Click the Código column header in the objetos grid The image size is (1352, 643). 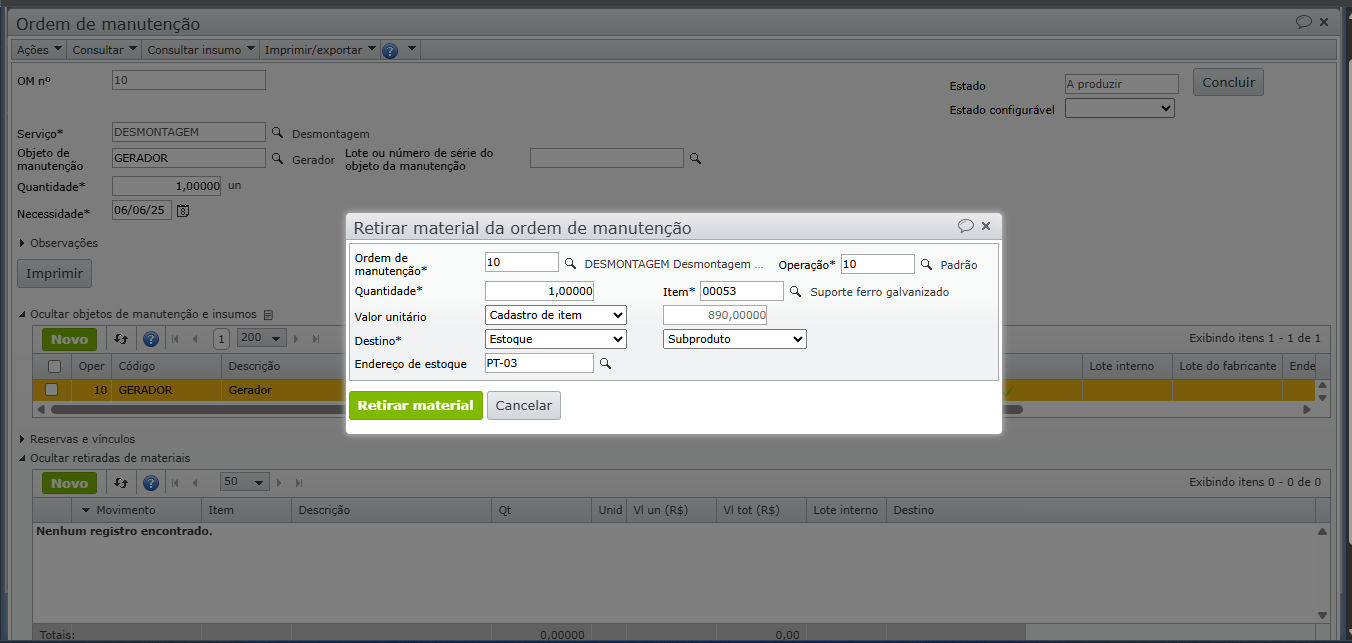pyautogui.click(x=167, y=366)
